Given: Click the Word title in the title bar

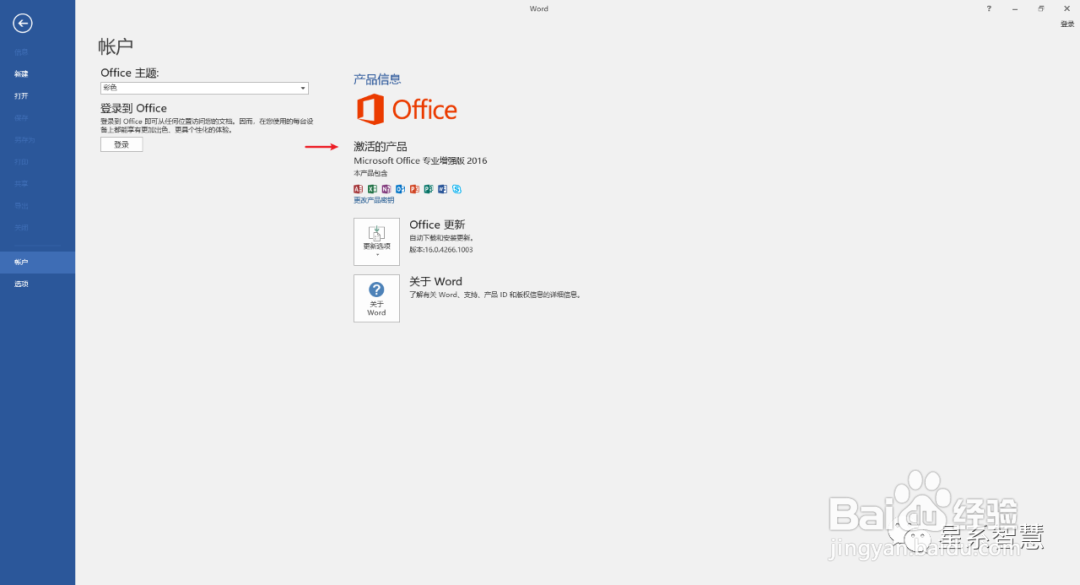Looking at the screenshot, I should 539,9.
